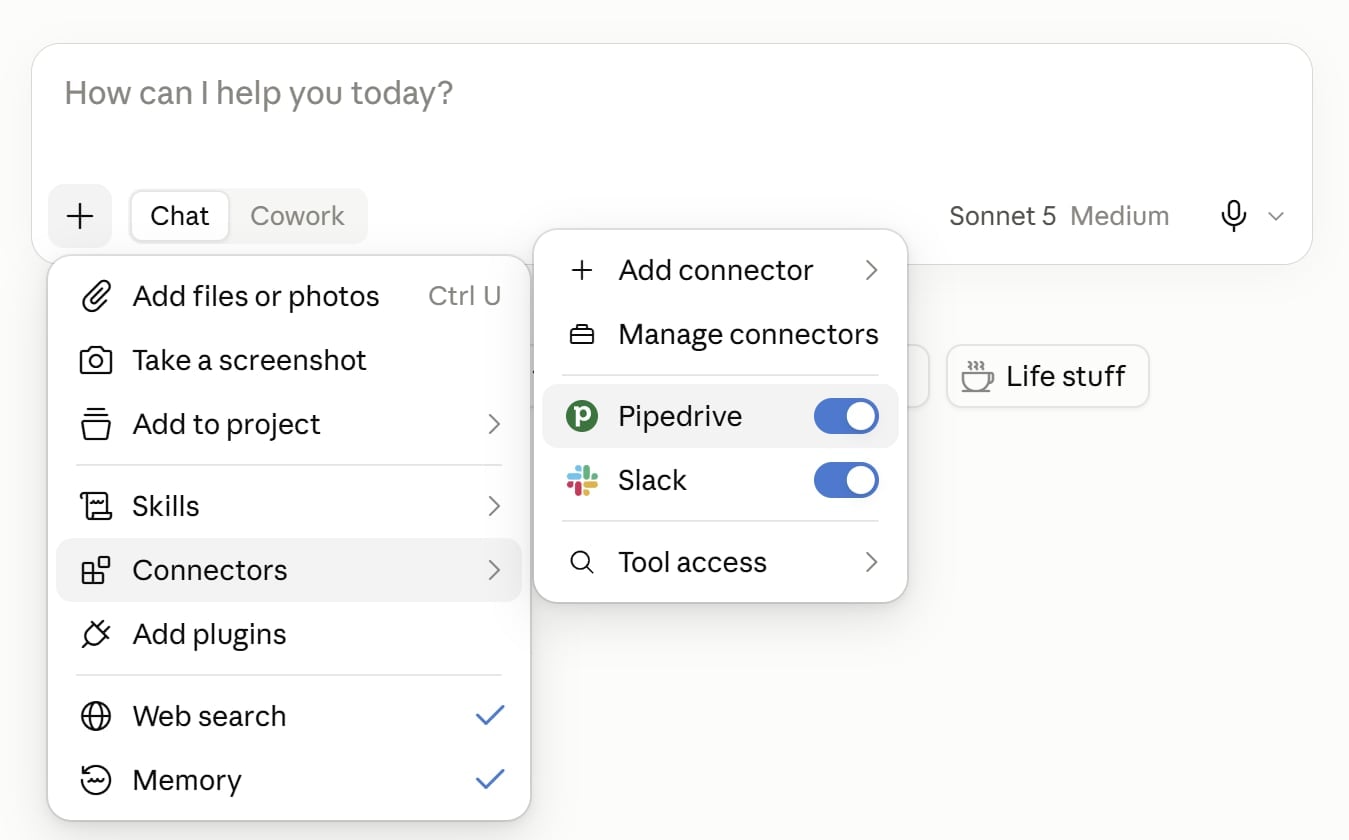
Task: Click the plus attachment button
Action: tap(80, 216)
